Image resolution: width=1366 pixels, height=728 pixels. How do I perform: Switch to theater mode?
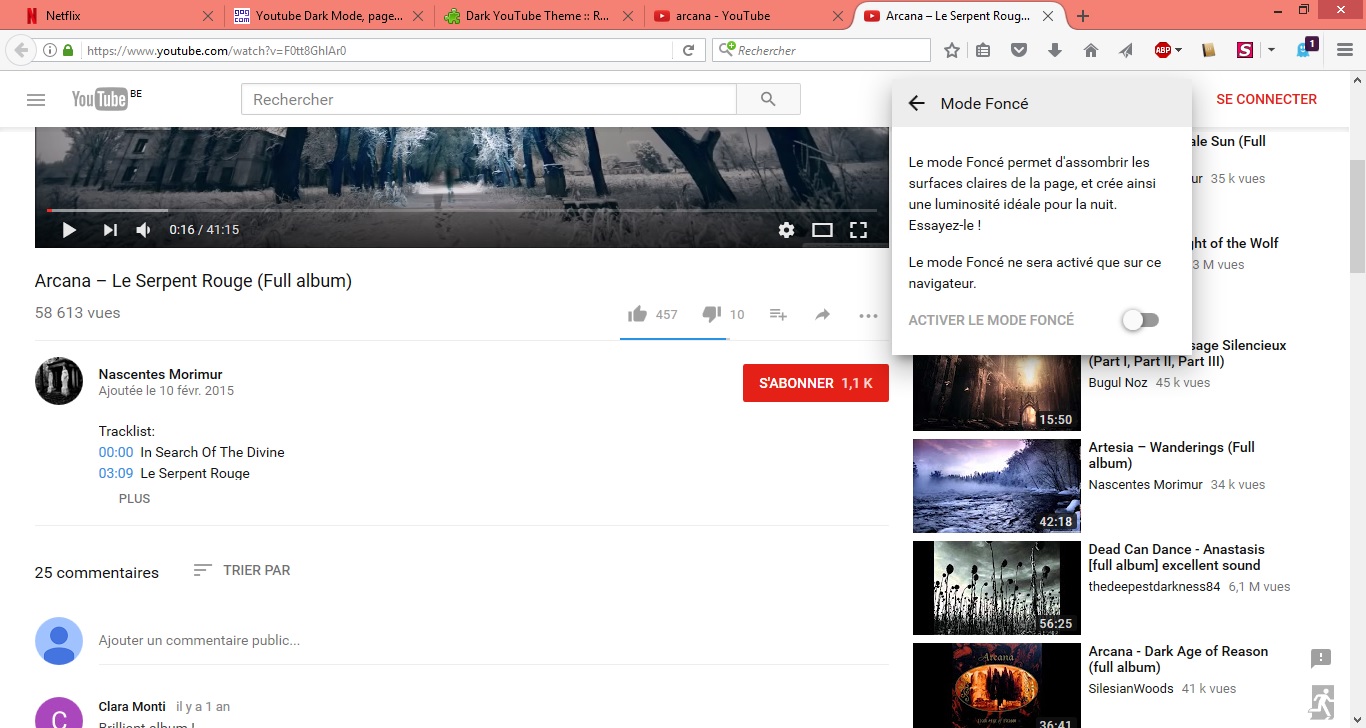[x=822, y=230]
